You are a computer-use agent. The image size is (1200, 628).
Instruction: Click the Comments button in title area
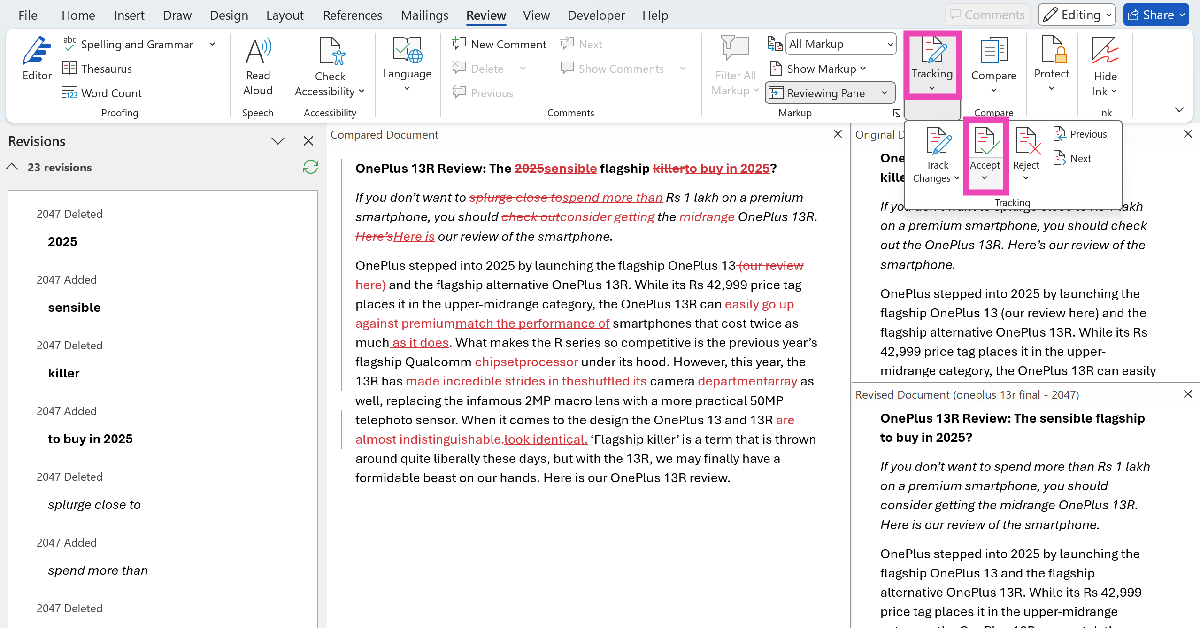(988, 14)
